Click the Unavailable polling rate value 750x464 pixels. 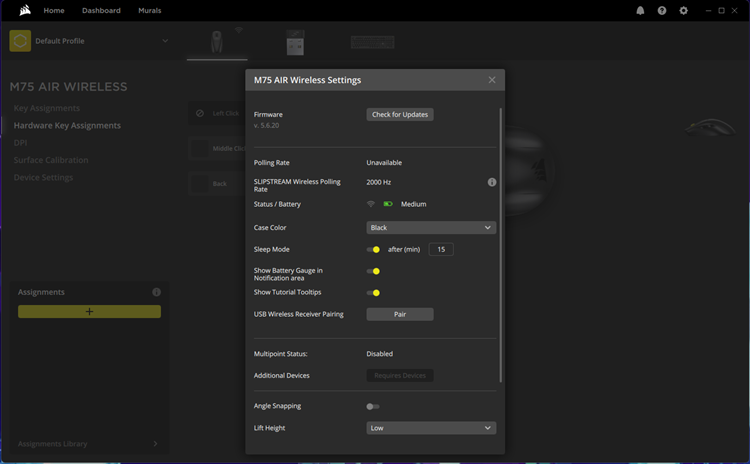point(384,163)
